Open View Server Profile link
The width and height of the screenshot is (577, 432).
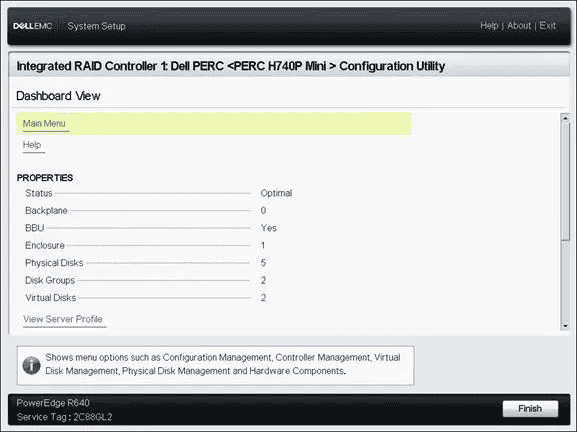[63, 319]
